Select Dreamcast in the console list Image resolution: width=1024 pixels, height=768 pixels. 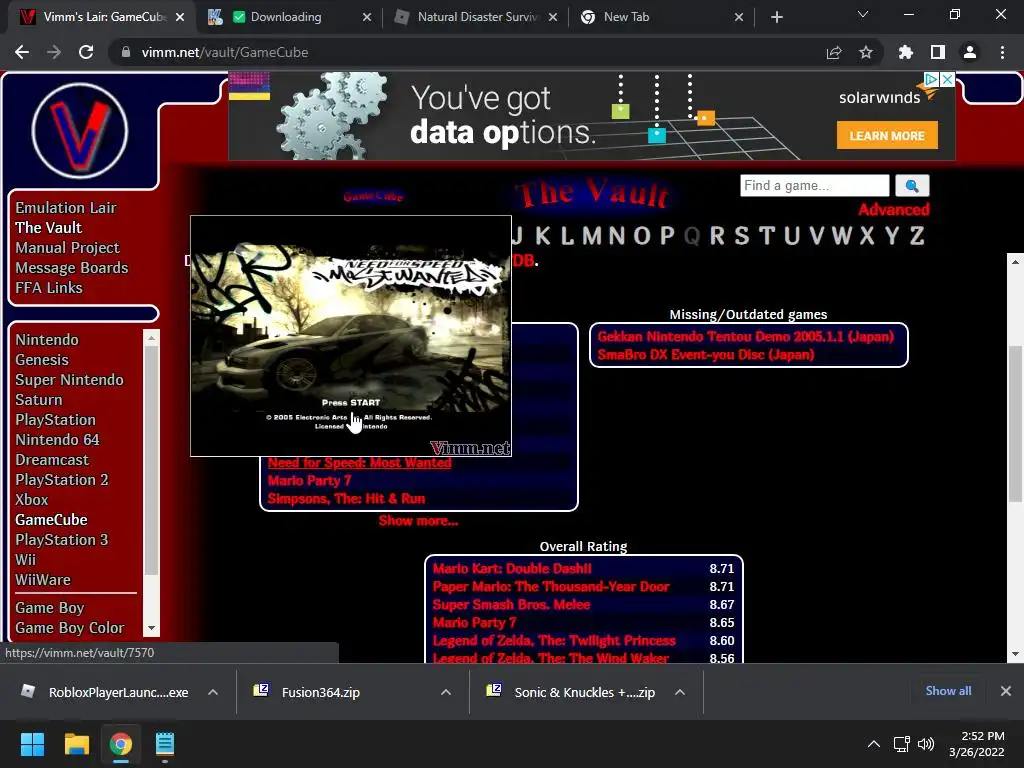(x=52, y=460)
